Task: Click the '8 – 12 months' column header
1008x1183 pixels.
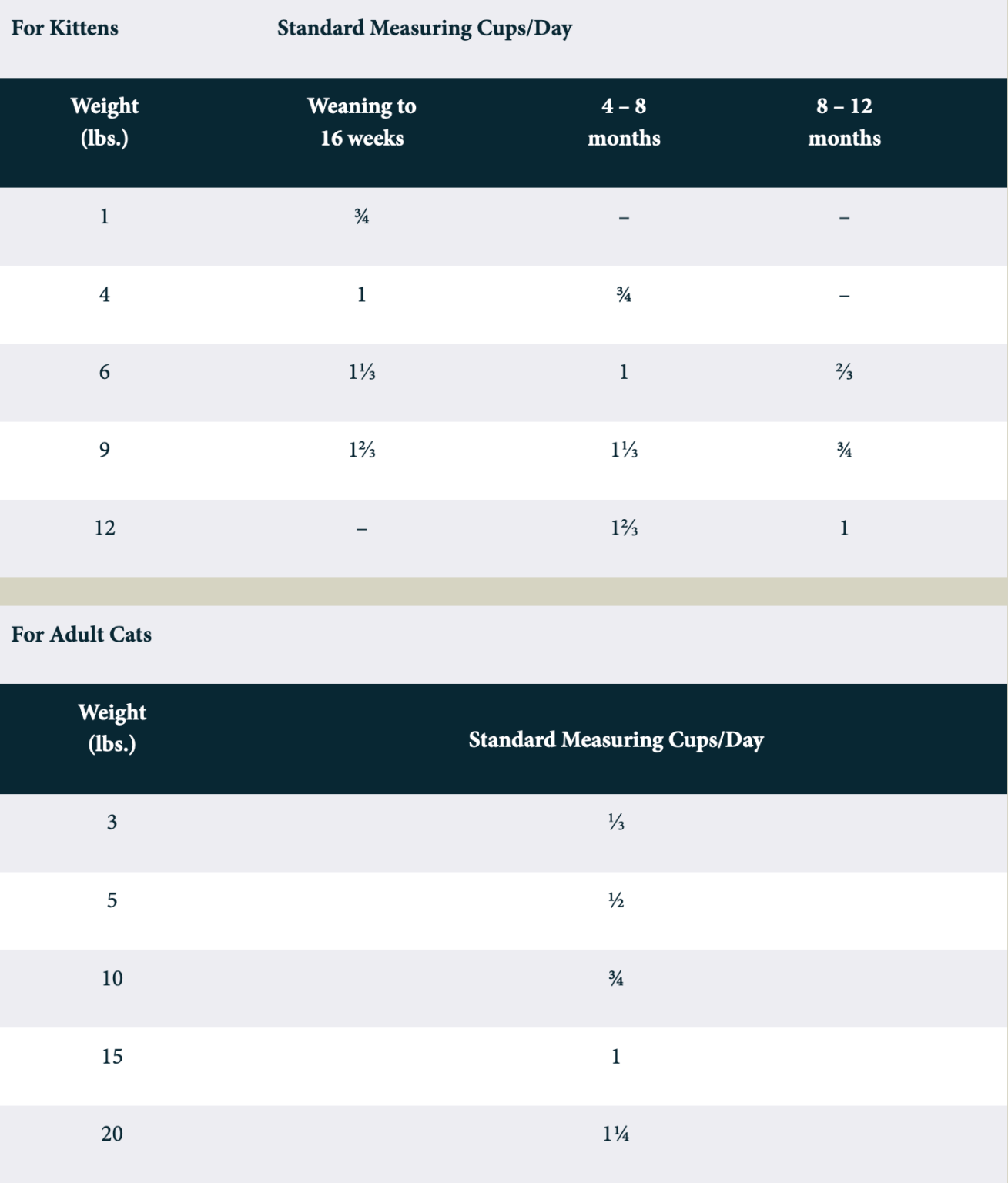Action: pyautogui.click(x=844, y=122)
